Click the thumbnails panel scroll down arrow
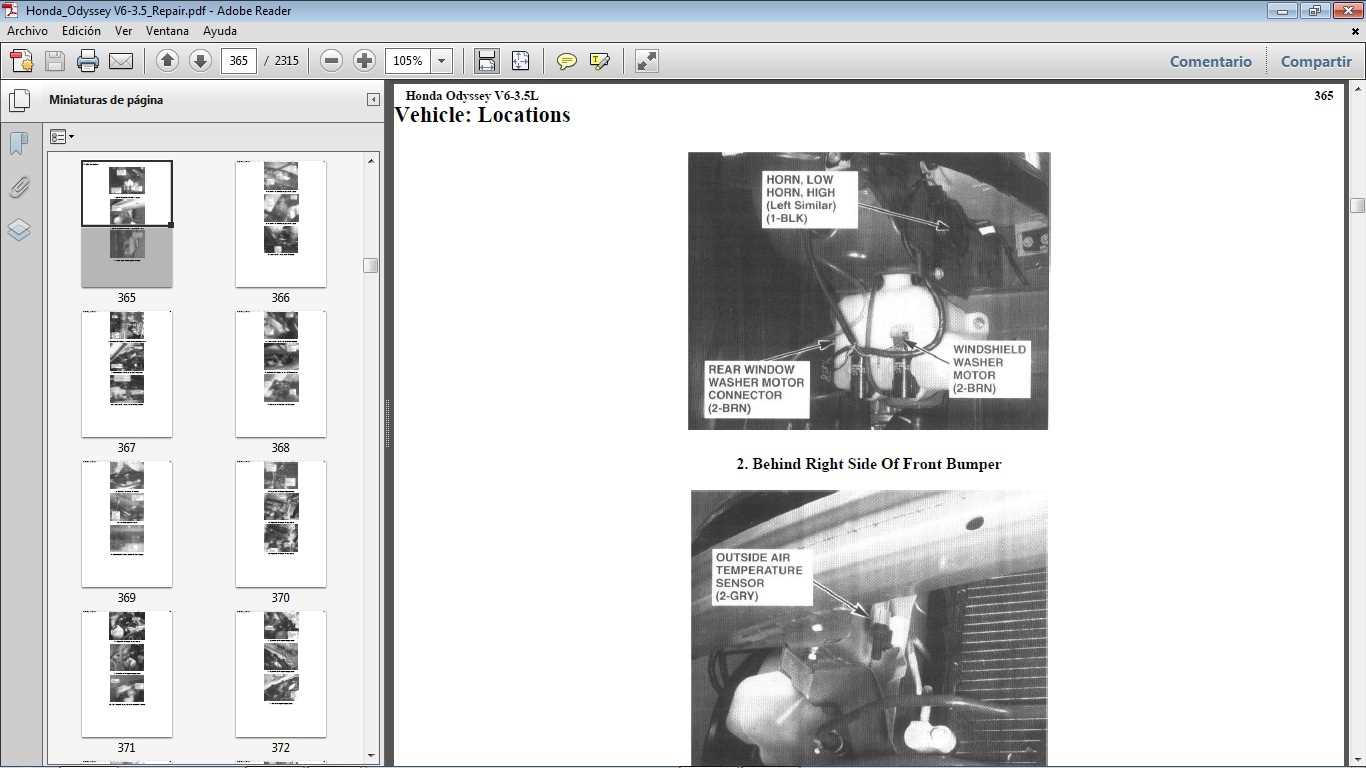Viewport: 1366px width, 768px height. pos(371,756)
